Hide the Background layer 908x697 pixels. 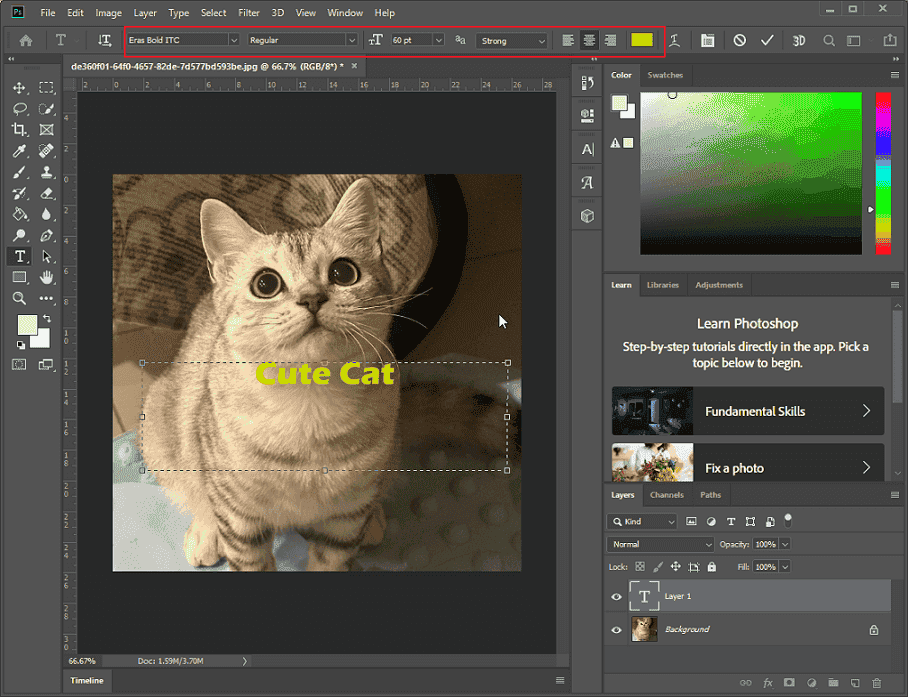[x=617, y=629]
